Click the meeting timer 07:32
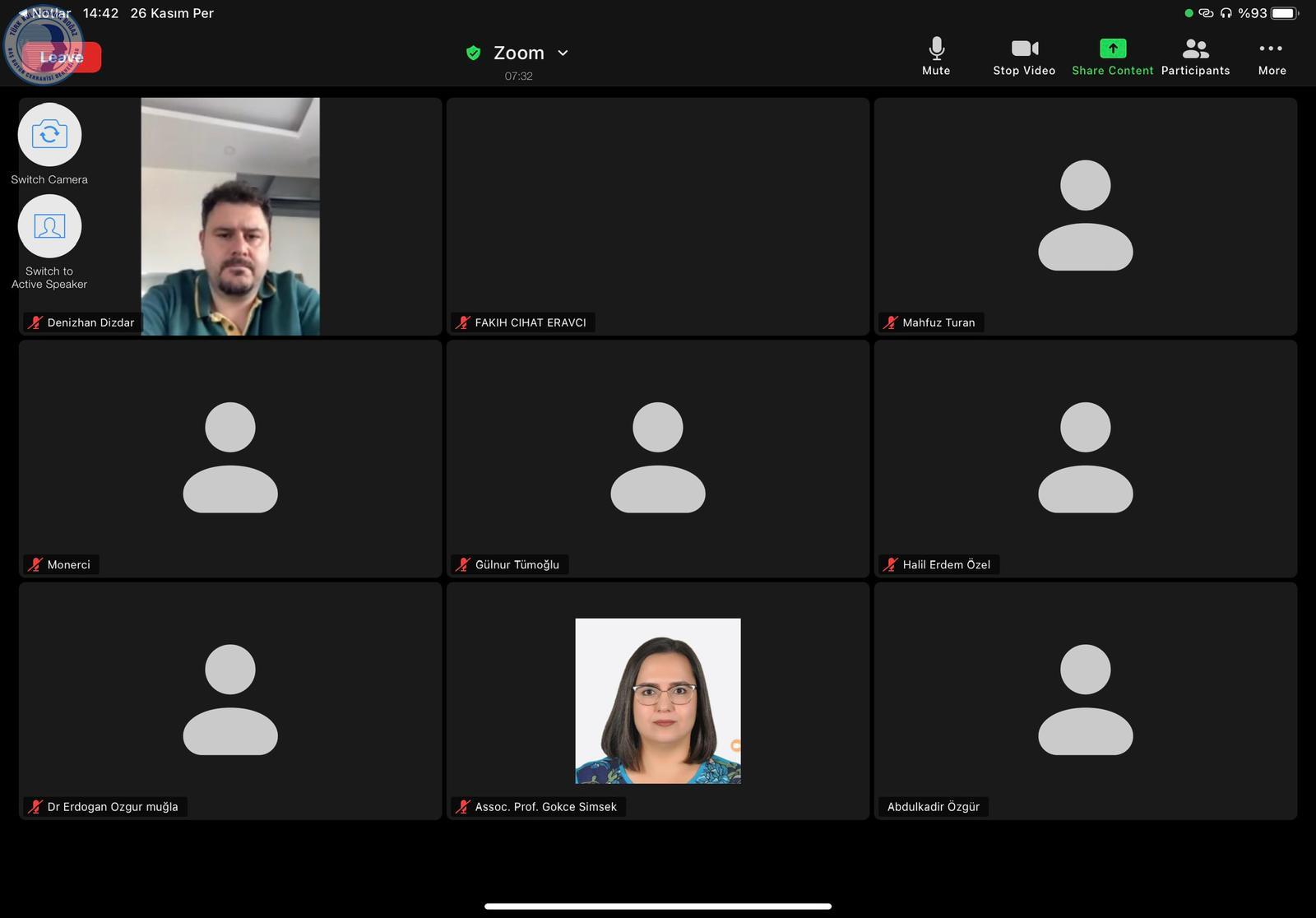This screenshot has width=1316, height=918. pyautogui.click(x=518, y=76)
